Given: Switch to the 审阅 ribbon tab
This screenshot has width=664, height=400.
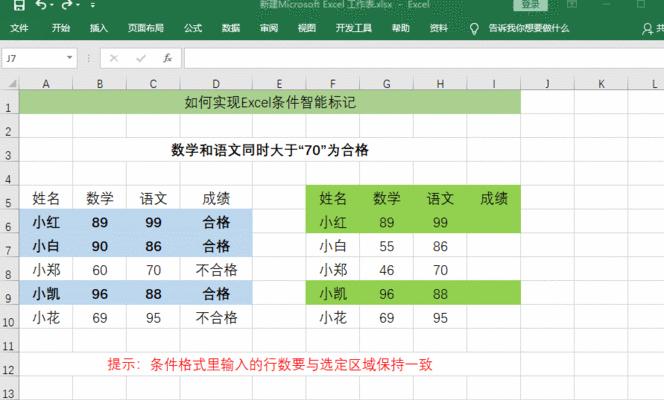Looking at the screenshot, I should [269, 28].
